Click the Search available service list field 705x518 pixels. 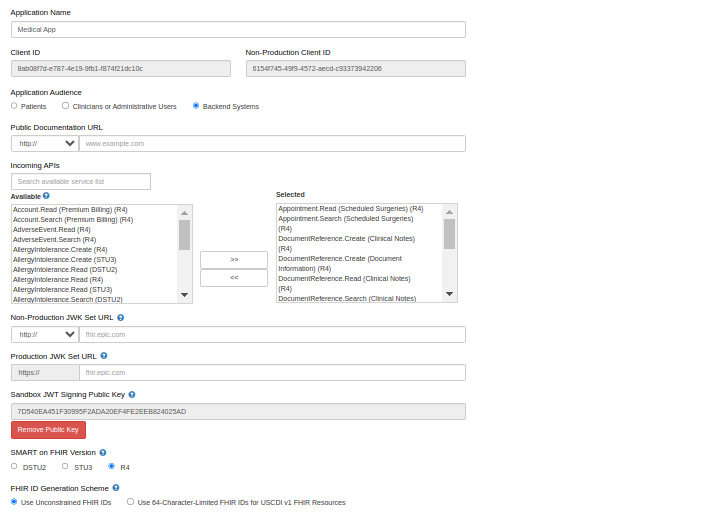[81, 181]
